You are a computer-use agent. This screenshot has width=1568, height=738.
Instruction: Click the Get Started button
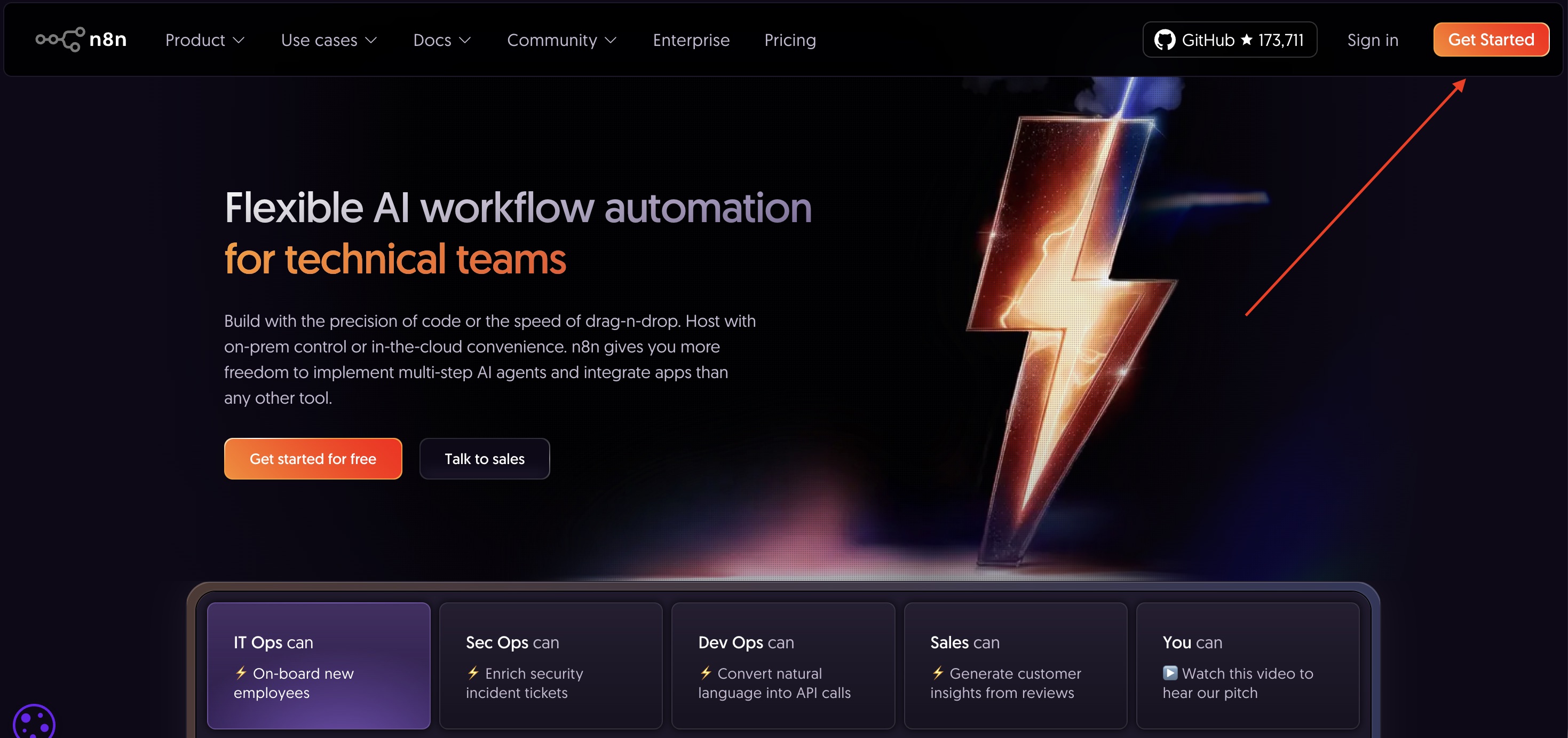click(x=1491, y=39)
